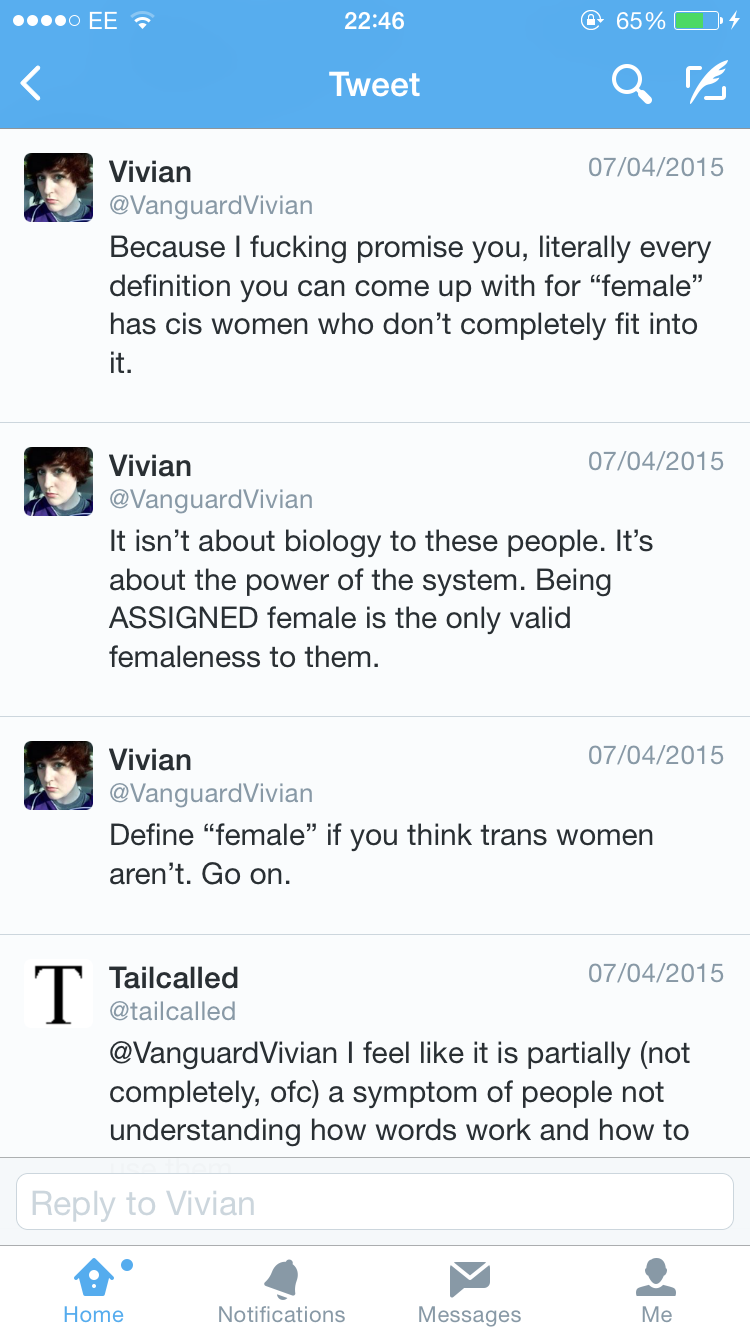750x1334 pixels.
Task: Open the @tailcalled handle link
Action: tap(172, 1011)
